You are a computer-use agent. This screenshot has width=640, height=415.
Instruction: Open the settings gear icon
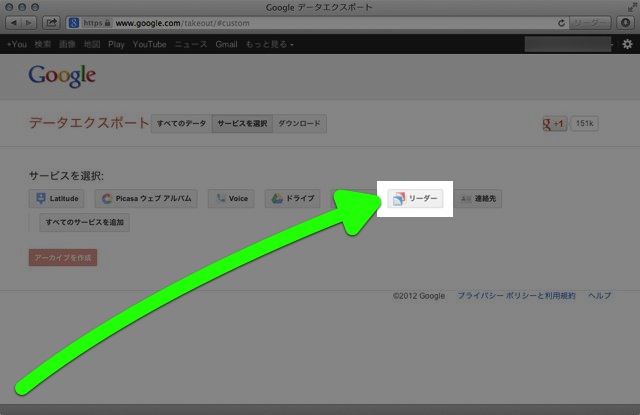point(627,44)
